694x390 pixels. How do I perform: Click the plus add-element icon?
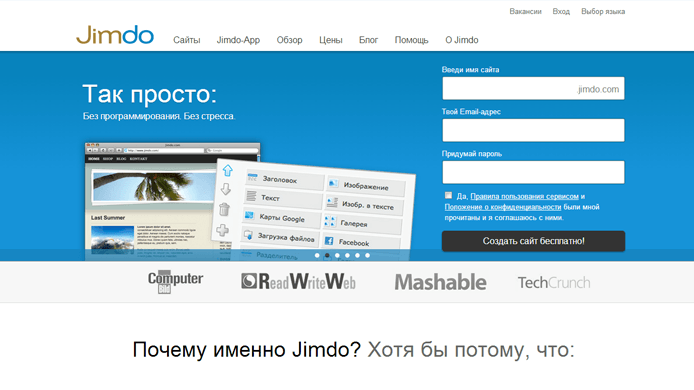[223, 230]
